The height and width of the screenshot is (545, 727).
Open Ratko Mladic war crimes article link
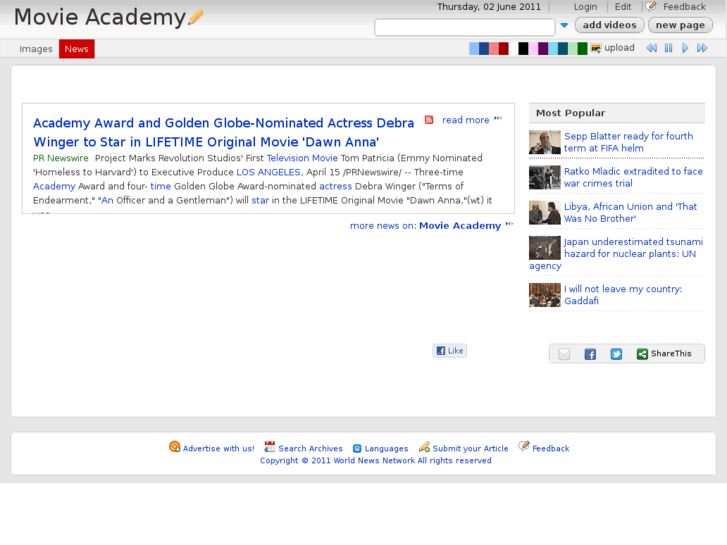633,177
